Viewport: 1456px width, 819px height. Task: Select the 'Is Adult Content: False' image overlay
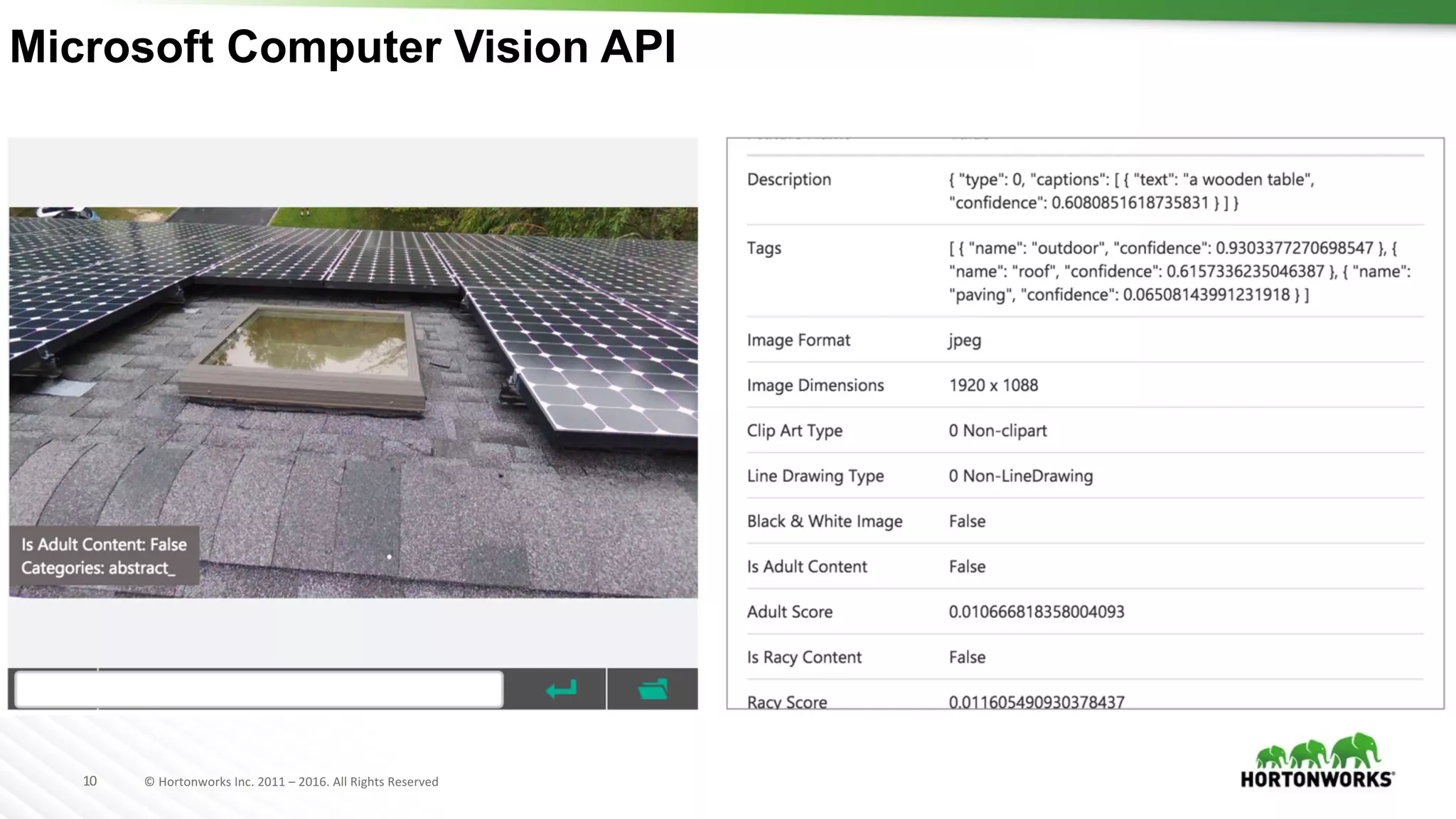(104, 545)
